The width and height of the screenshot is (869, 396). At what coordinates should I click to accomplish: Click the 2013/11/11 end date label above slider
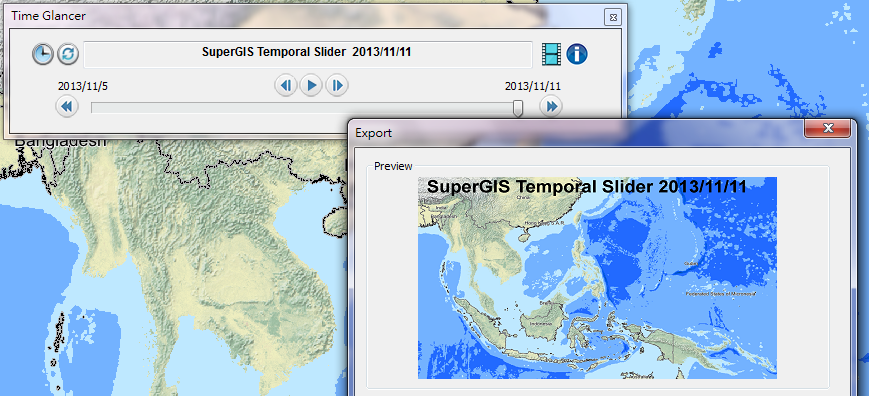533,86
